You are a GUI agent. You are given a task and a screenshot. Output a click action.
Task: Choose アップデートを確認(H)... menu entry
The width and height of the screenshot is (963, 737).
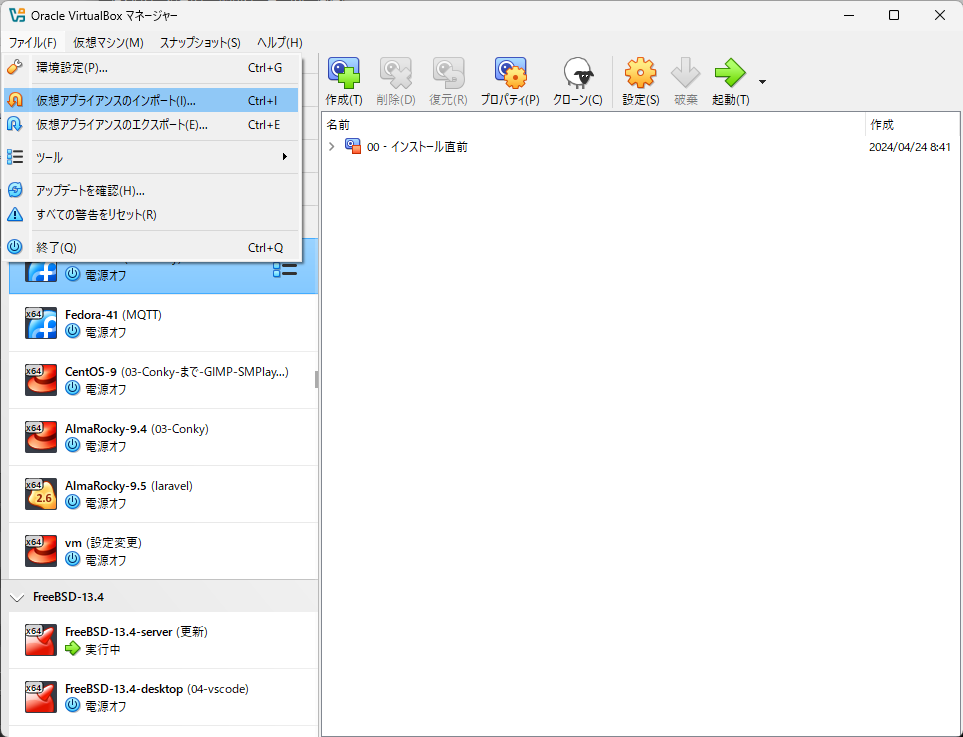coord(151,190)
